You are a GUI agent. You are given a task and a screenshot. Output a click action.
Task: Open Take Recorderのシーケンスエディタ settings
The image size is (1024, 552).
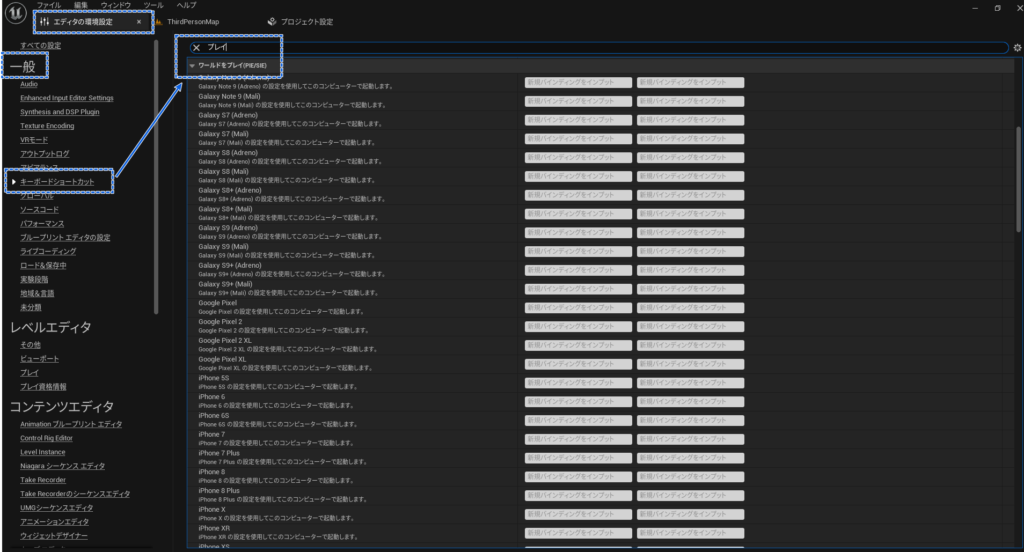coord(74,494)
